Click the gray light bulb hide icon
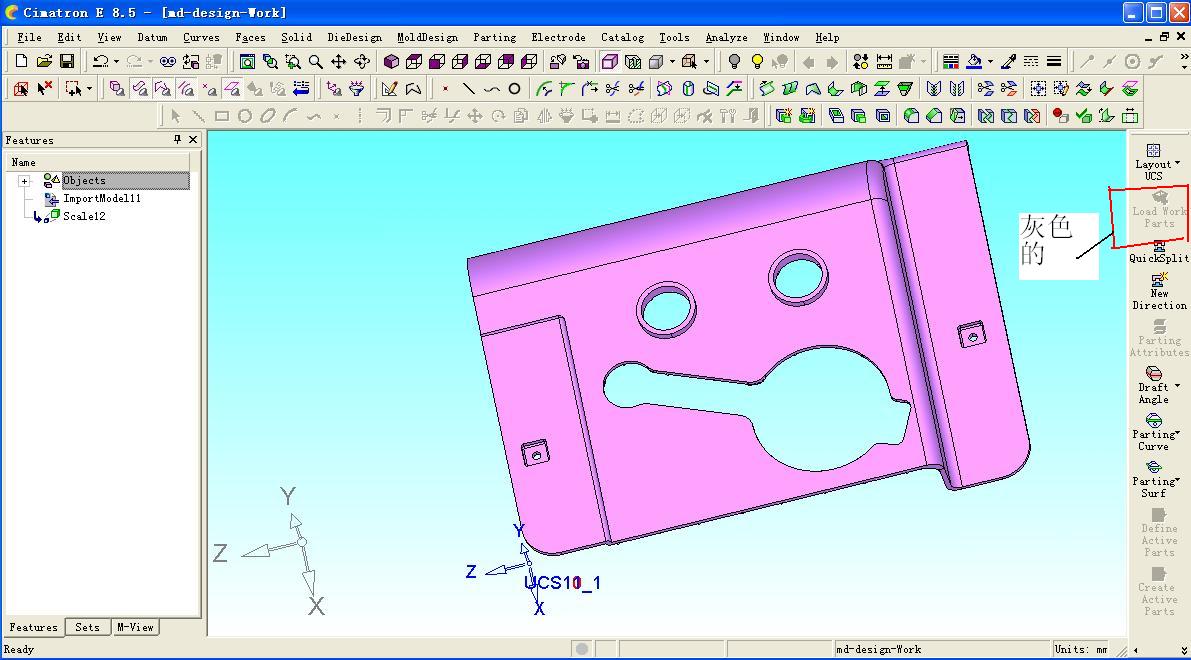Image resolution: width=1191 pixels, height=660 pixels. coord(734,62)
